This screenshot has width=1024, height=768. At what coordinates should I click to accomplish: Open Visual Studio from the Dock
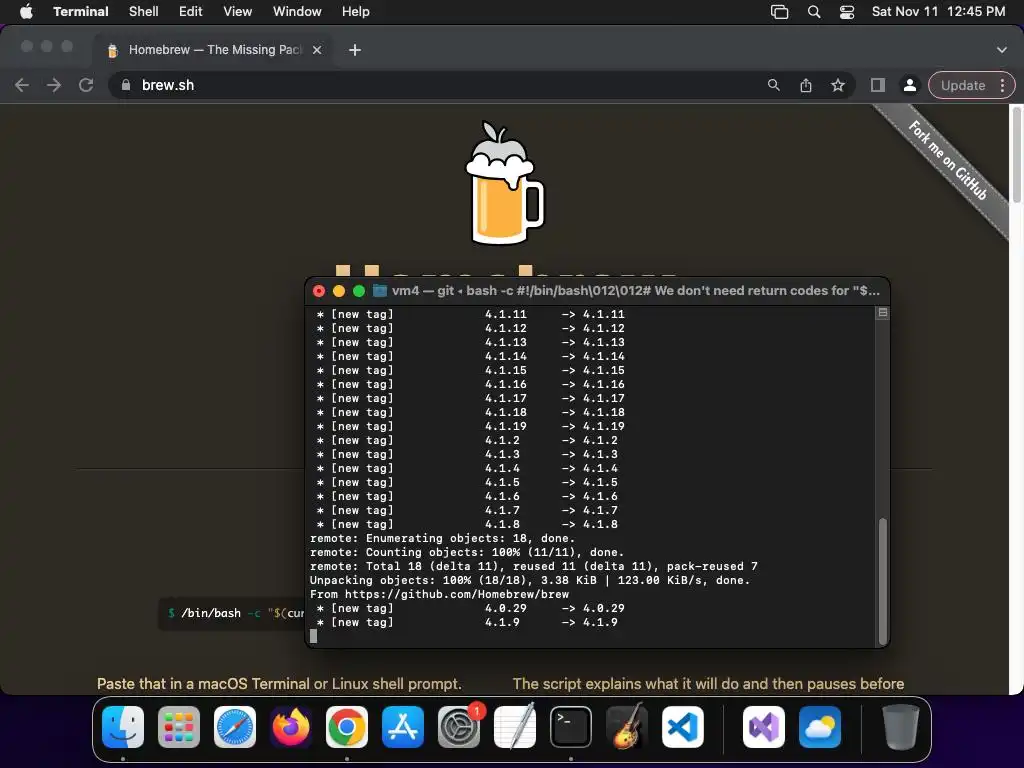coord(763,727)
